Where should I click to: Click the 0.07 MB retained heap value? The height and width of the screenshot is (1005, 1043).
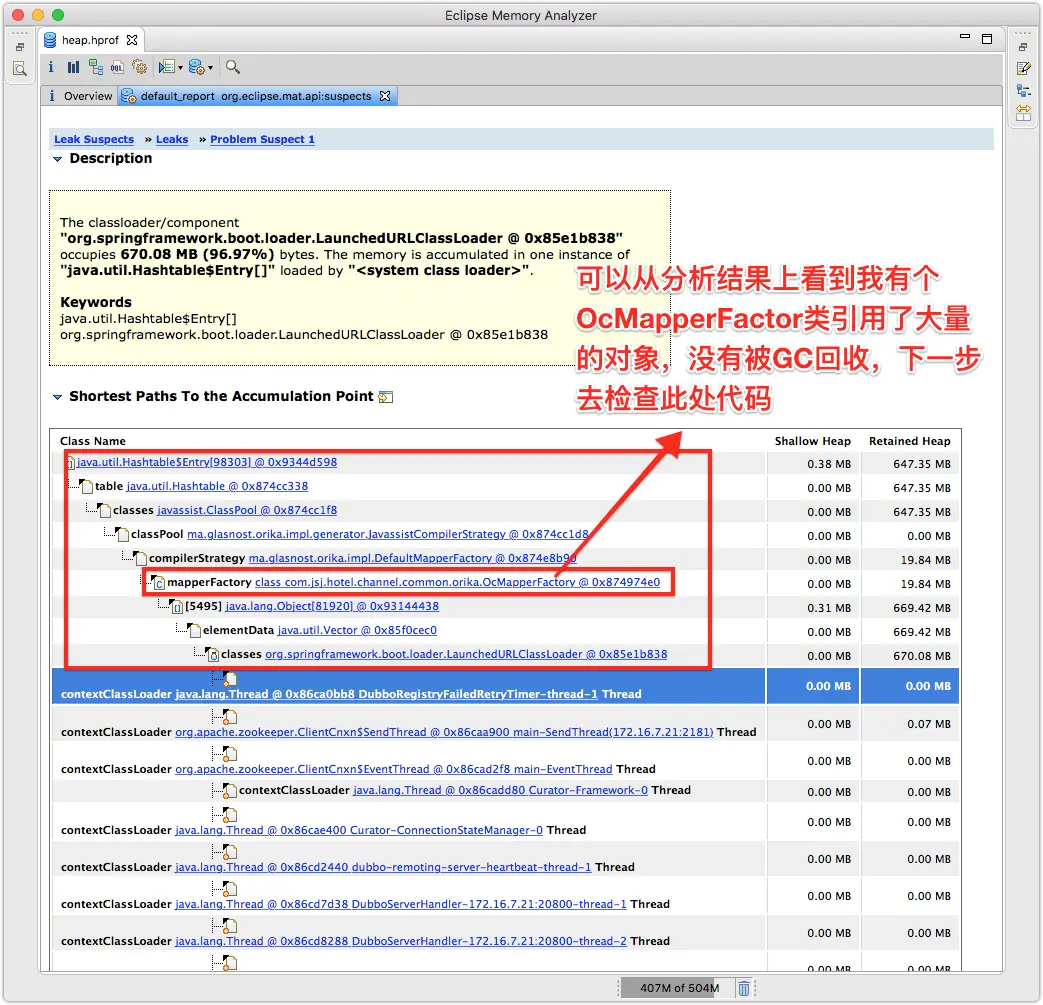tap(929, 724)
